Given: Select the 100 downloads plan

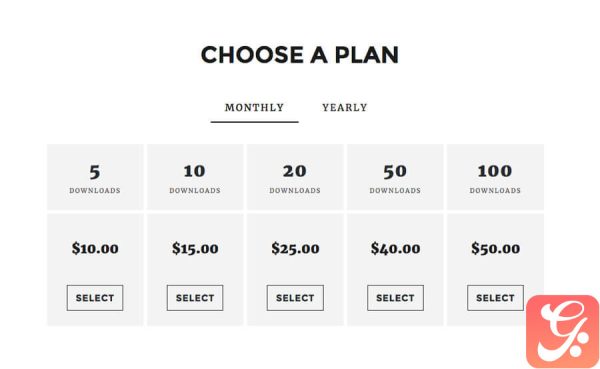Looking at the screenshot, I should point(495,298).
